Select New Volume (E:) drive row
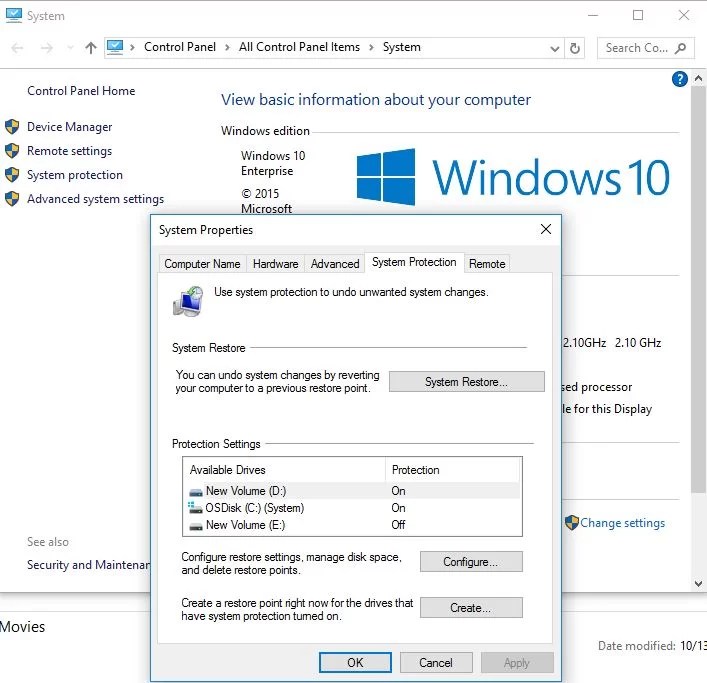 [x=352, y=525]
